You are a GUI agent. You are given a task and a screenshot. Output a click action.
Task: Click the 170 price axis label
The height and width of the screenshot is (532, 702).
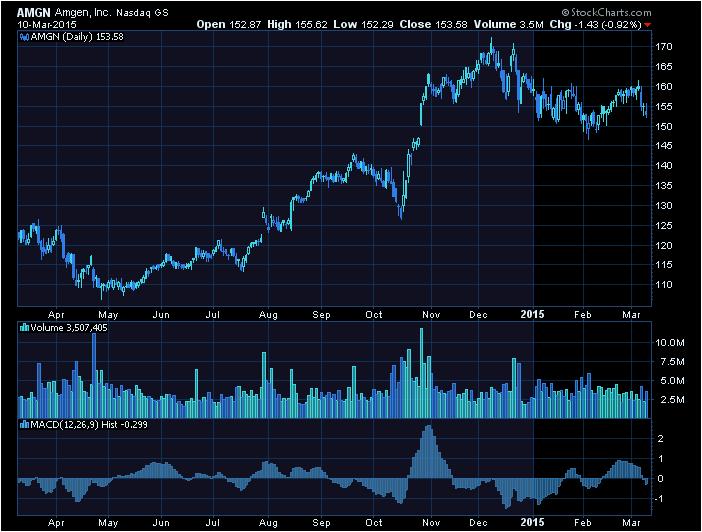pyautogui.click(x=664, y=47)
